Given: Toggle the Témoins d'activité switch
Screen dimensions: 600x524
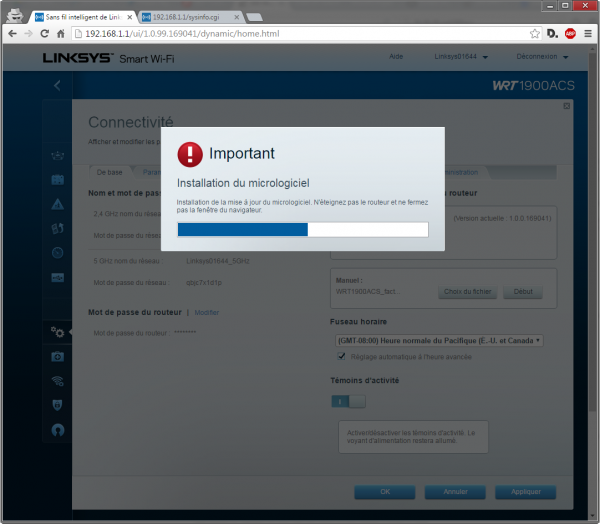Looking at the screenshot, I should (348, 401).
